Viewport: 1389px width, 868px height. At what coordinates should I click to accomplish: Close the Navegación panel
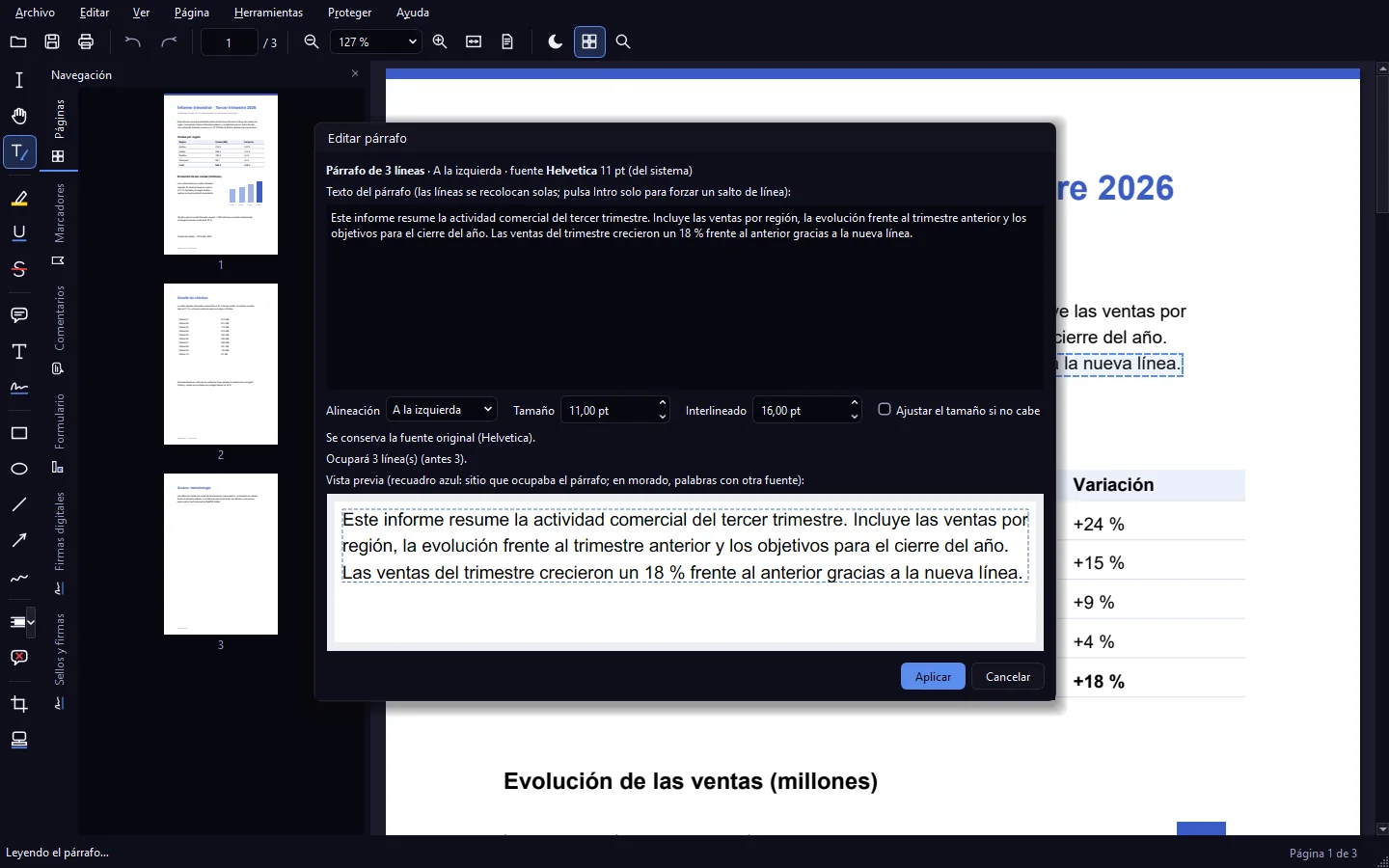click(x=355, y=74)
